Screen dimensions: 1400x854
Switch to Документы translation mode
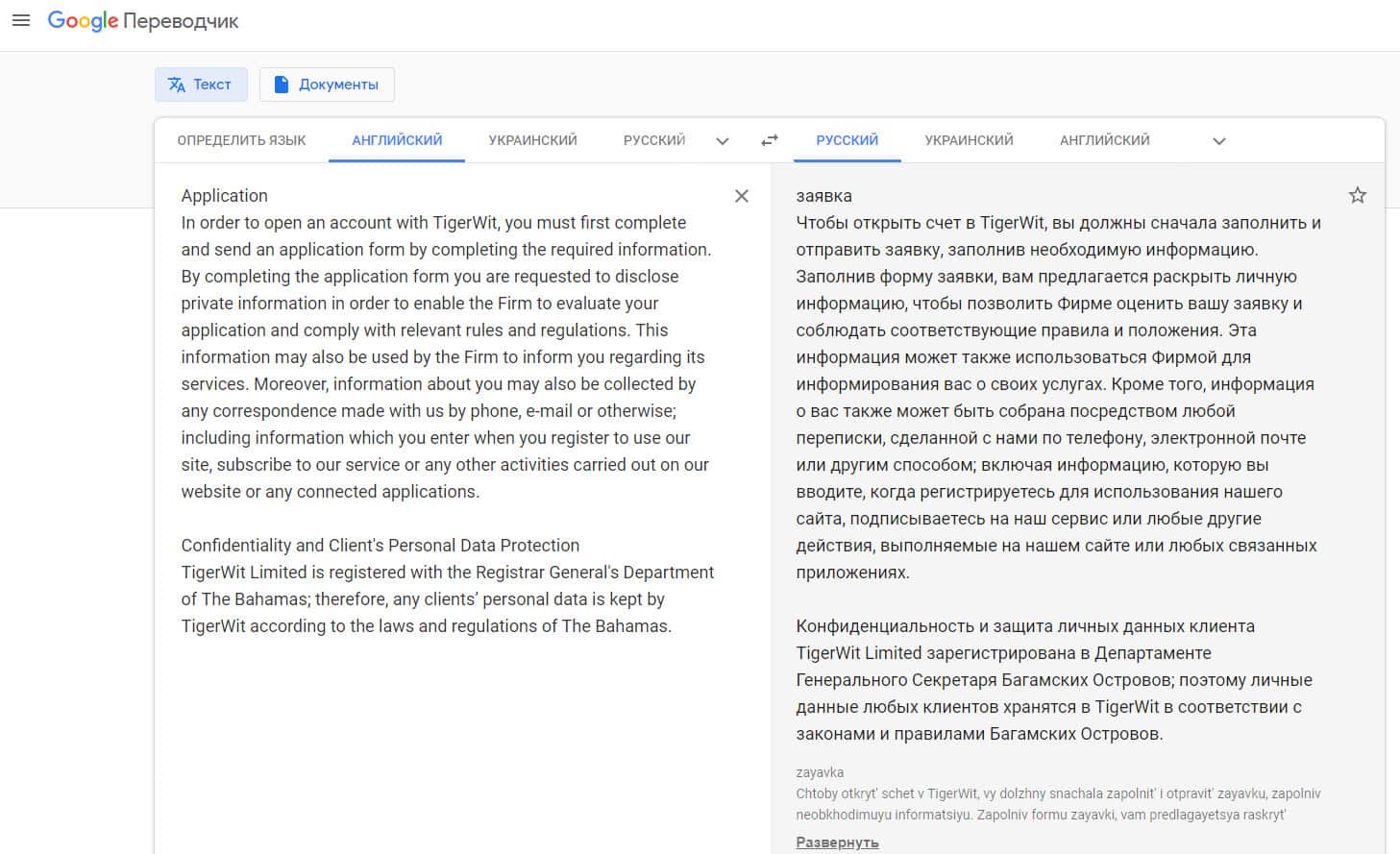tap(327, 85)
